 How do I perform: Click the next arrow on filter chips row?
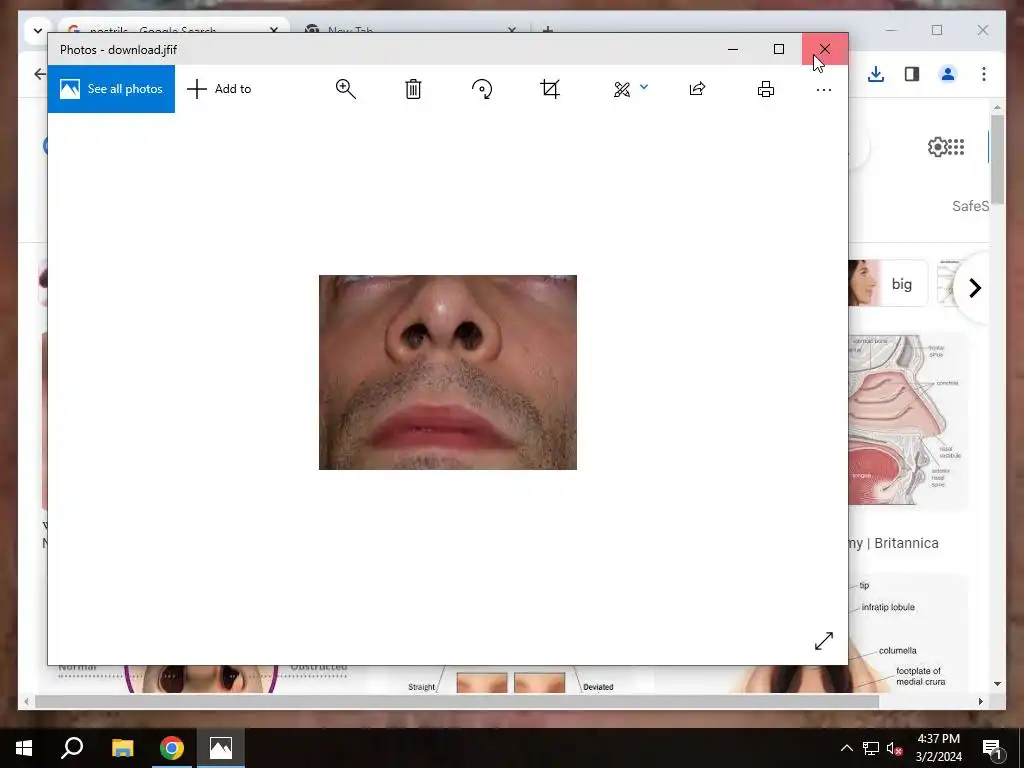[x=974, y=287]
